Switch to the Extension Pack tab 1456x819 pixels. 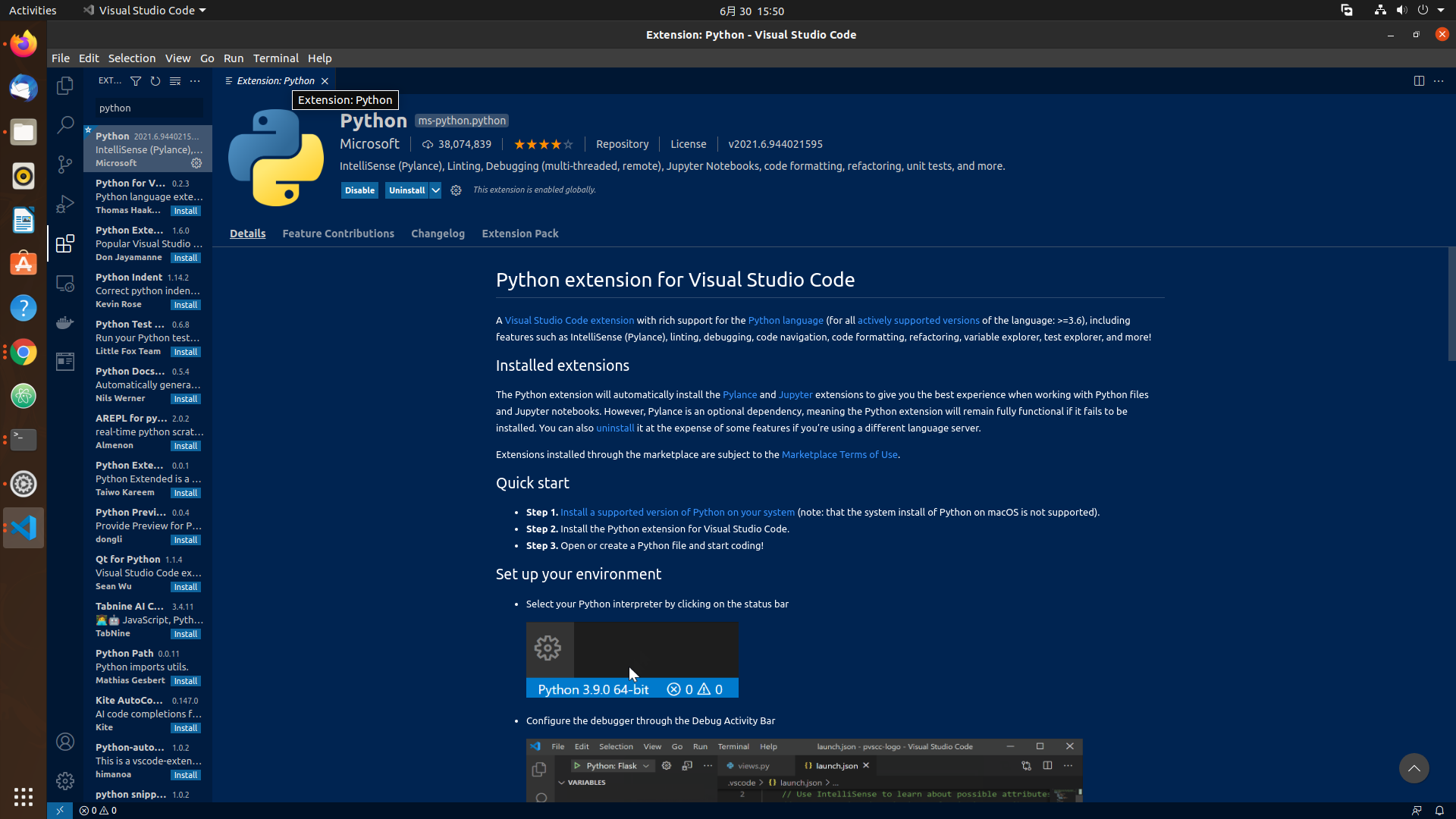click(520, 234)
